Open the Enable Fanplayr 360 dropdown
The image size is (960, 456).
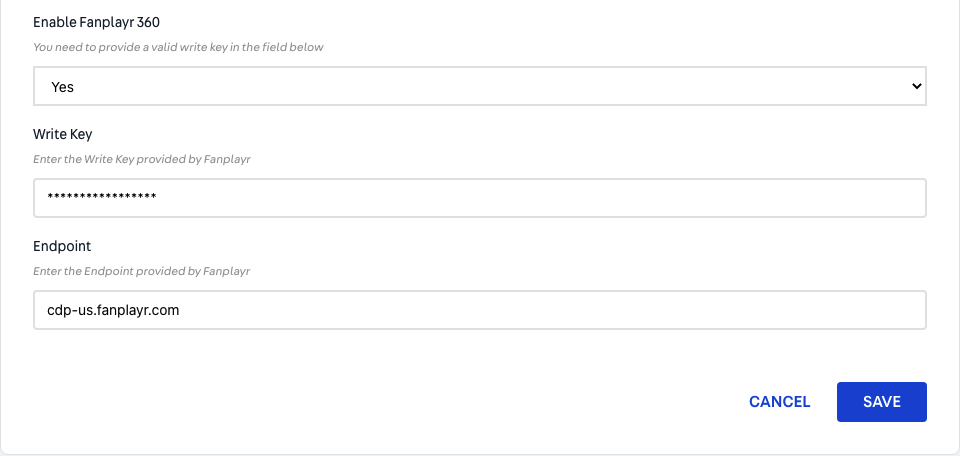point(479,86)
